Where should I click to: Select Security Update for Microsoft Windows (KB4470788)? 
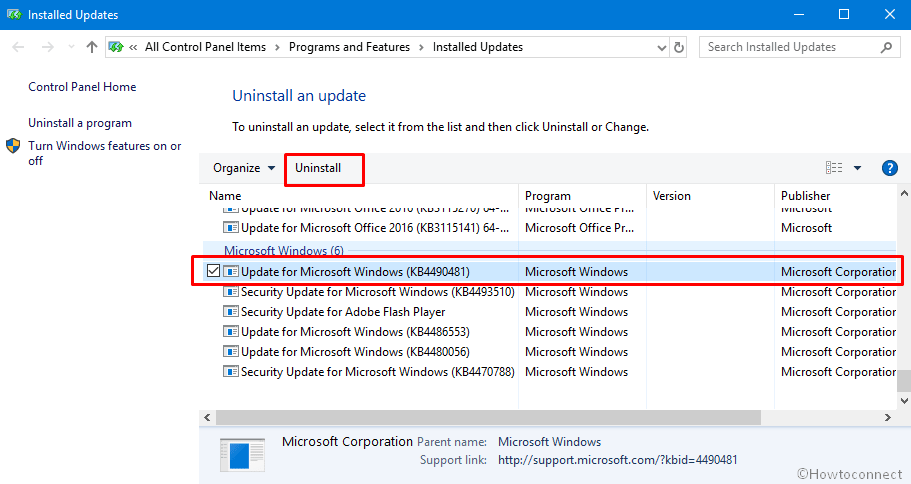pyautogui.click(x=378, y=372)
